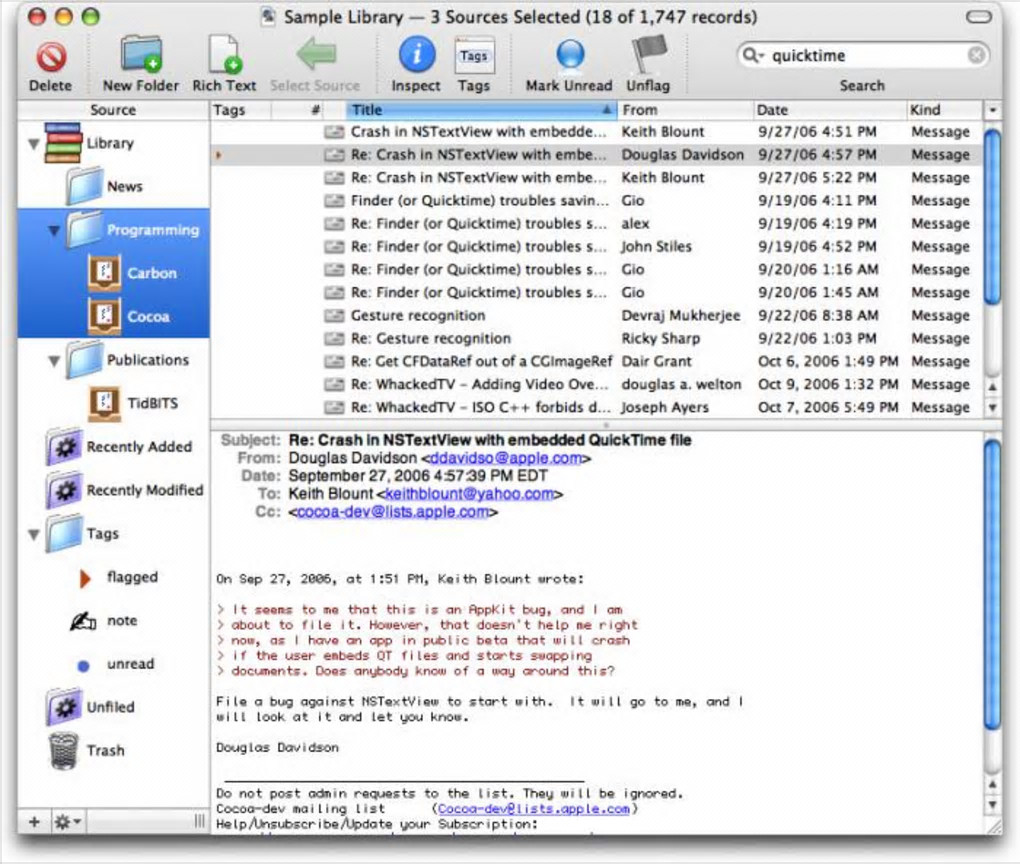Click the record list scroll down arrow
Viewport: 1020px width, 864px height.
pyautogui.click(x=993, y=408)
